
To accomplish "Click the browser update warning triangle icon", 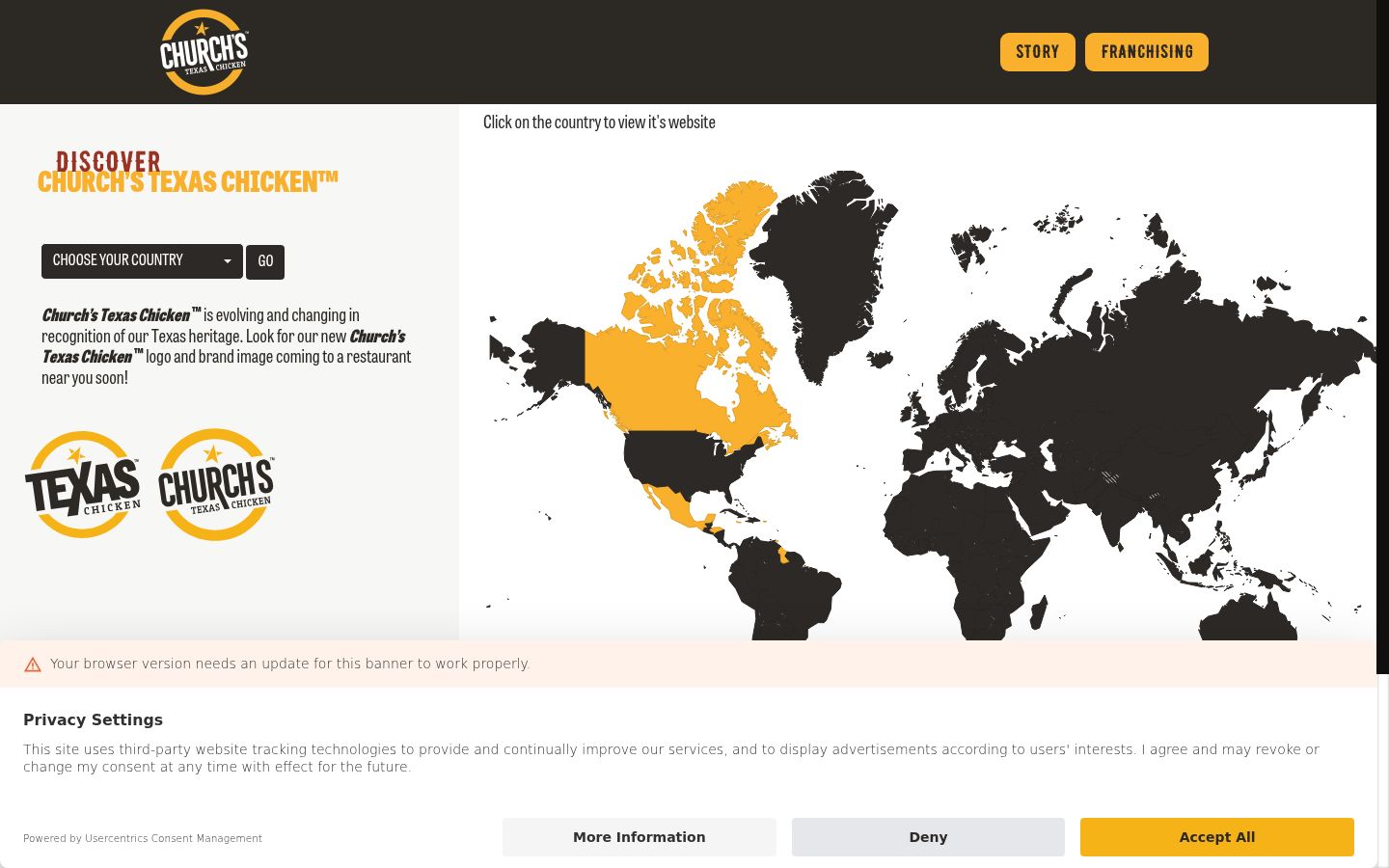I will pyautogui.click(x=33, y=665).
